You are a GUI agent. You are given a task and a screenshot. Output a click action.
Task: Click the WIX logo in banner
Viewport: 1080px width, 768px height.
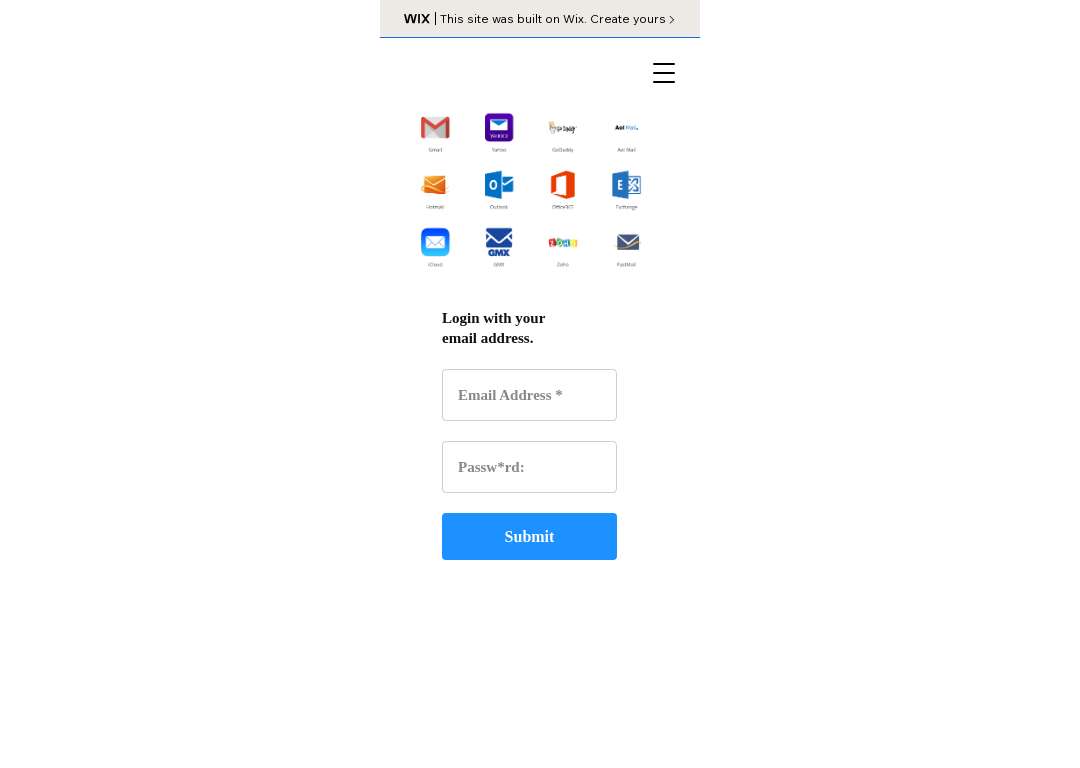[x=417, y=19]
